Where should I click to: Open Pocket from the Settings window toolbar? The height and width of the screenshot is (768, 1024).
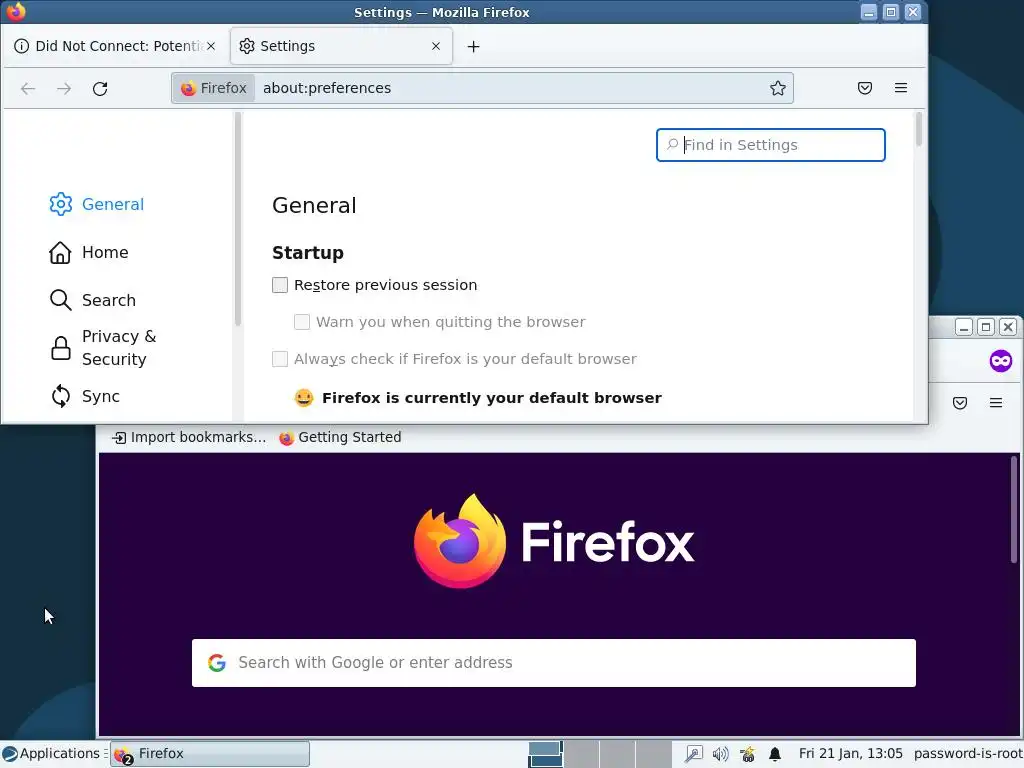point(865,88)
